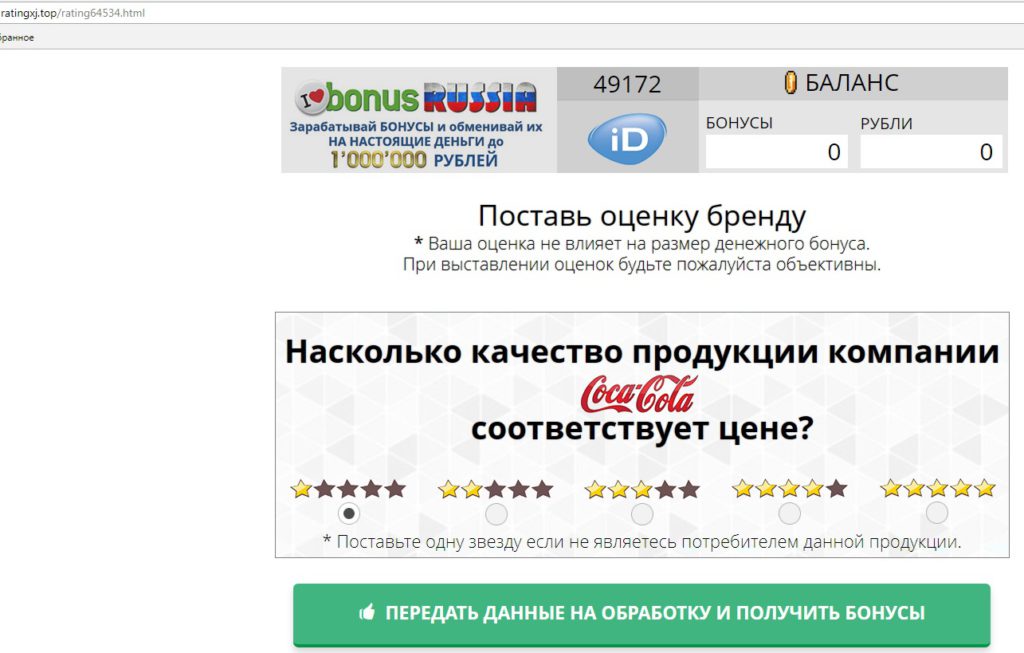Click the heading Поставь оценку бренду
1024x653 pixels.
pyautogui.click(x=642, y=215)
